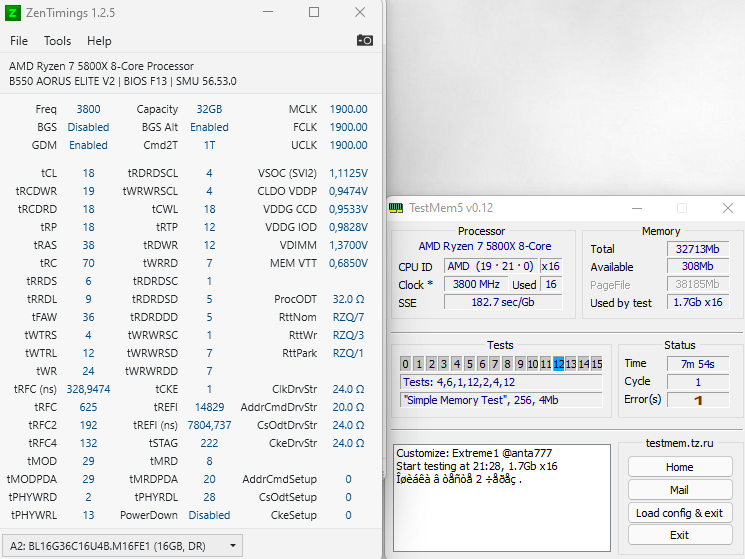Click the Time value 7m 54s
Screen dimensions: 745x559
click(x=697, y=364)
